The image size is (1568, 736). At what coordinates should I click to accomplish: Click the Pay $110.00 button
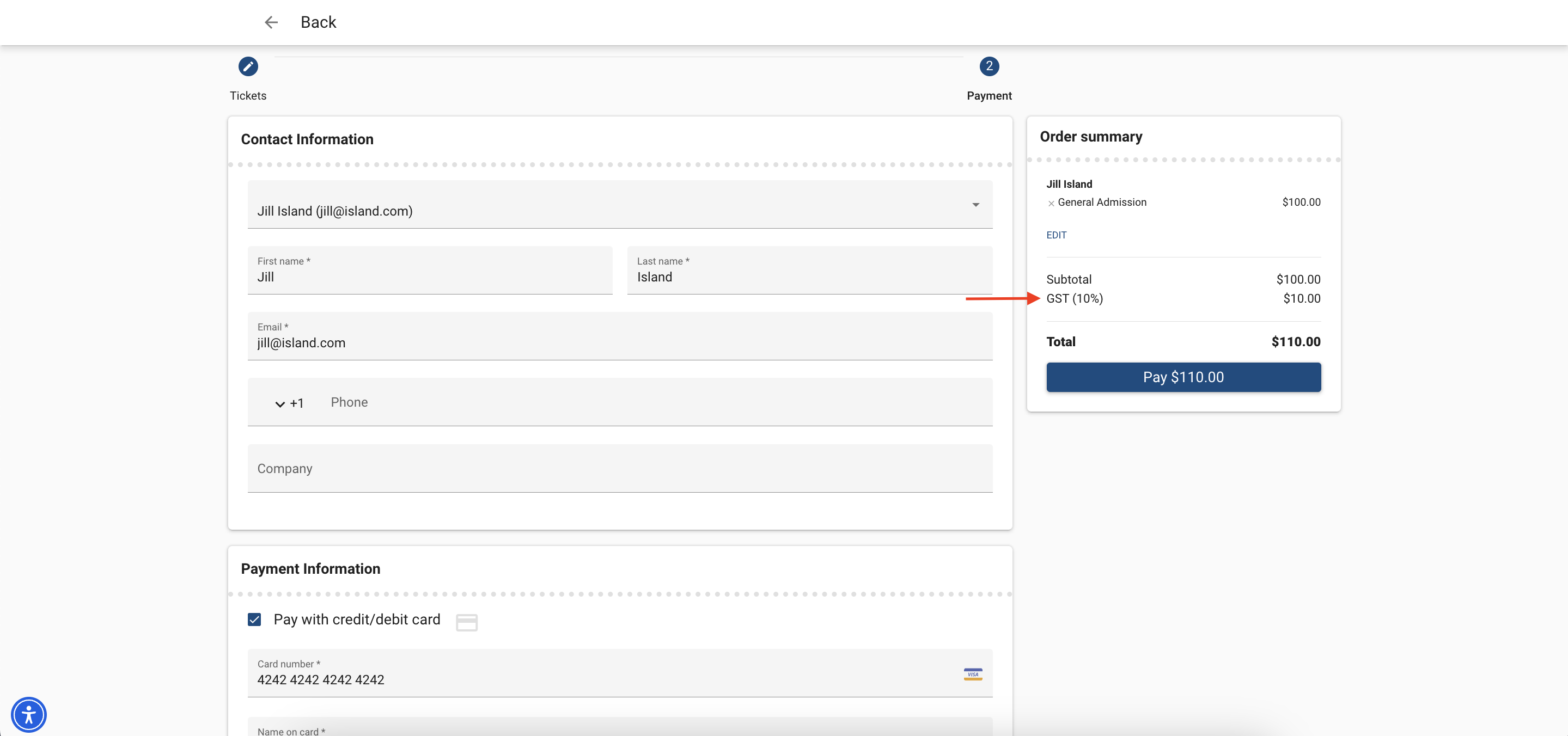(x=1183, y=377)
